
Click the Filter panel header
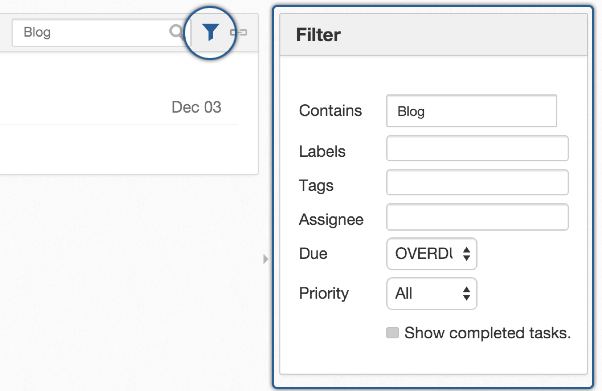433,35
